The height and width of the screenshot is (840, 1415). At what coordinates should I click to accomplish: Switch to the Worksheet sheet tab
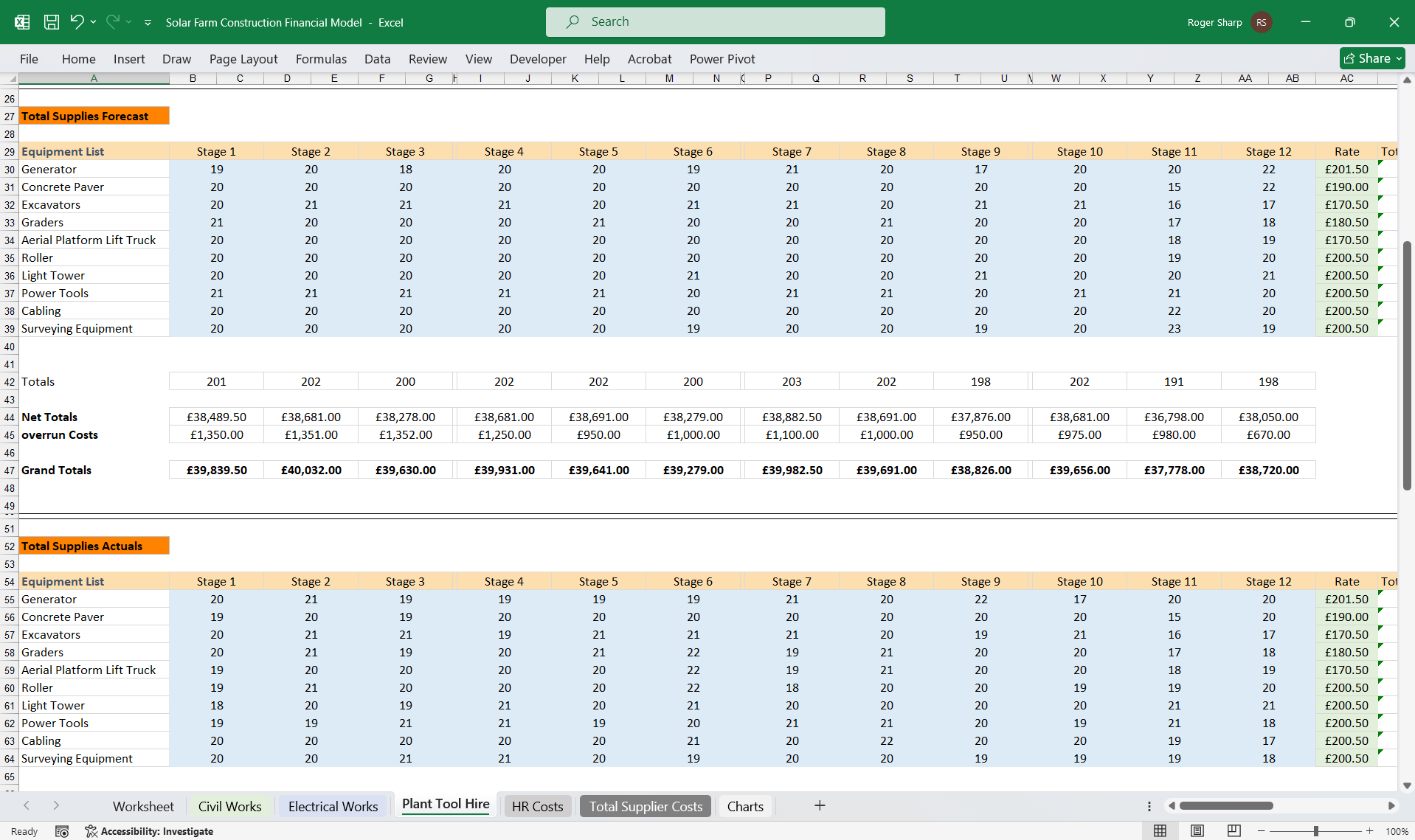click(143, 806)
